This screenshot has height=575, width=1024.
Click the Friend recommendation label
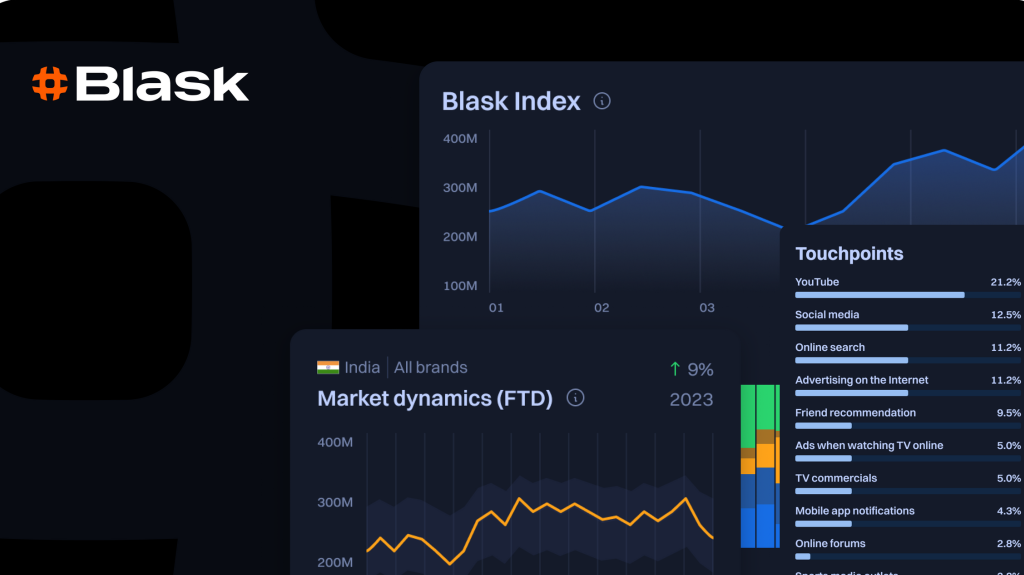[x=855, y=412]
